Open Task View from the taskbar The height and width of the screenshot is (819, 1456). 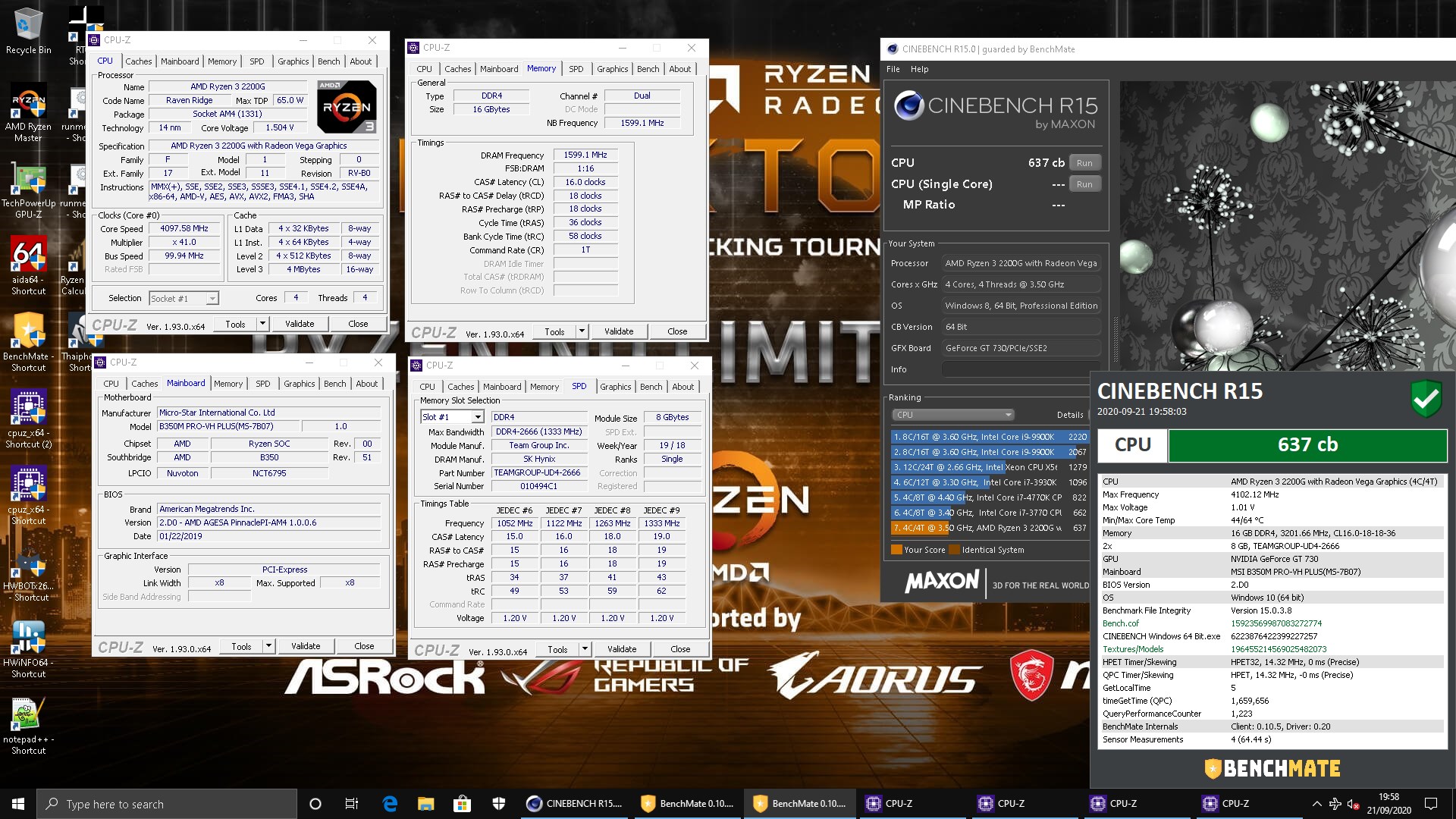(351, 804)
